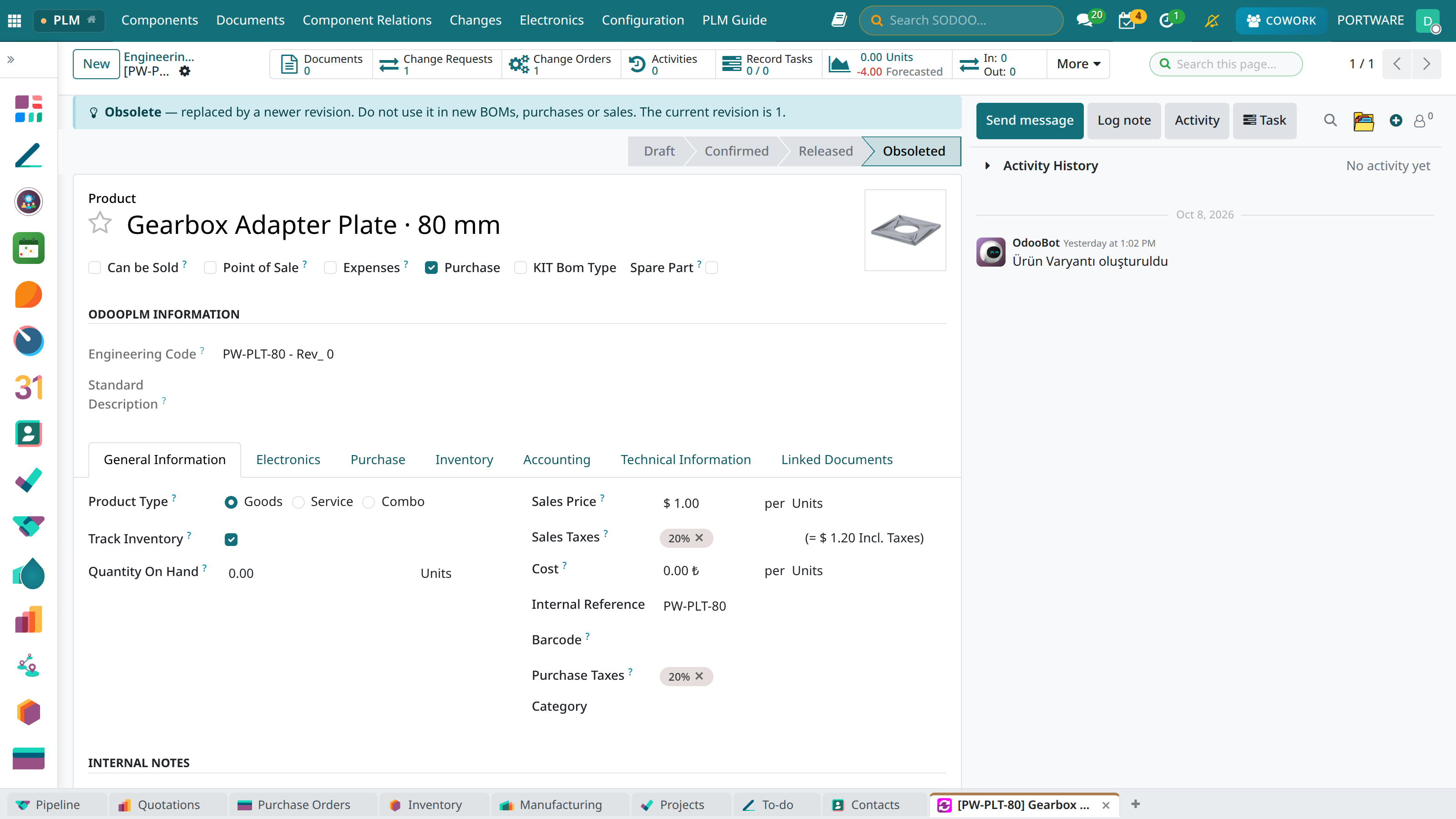Click the Gearbox Adapter Plate product image
Viewport: 1456px width, 819px height.
coord(905,230)
